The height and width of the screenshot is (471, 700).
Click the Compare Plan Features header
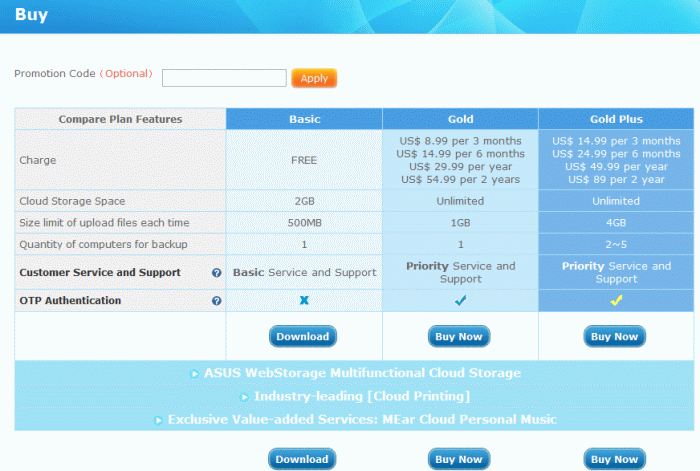(x=121, y=119)
